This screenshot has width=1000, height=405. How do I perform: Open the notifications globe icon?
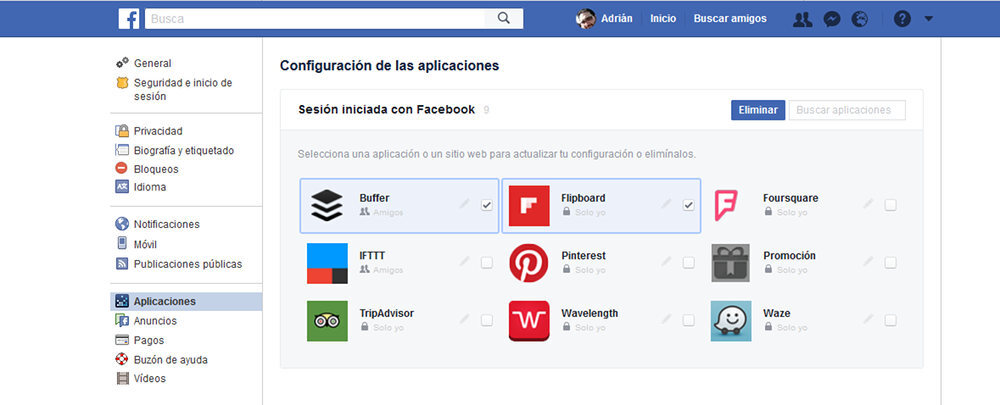860,19
